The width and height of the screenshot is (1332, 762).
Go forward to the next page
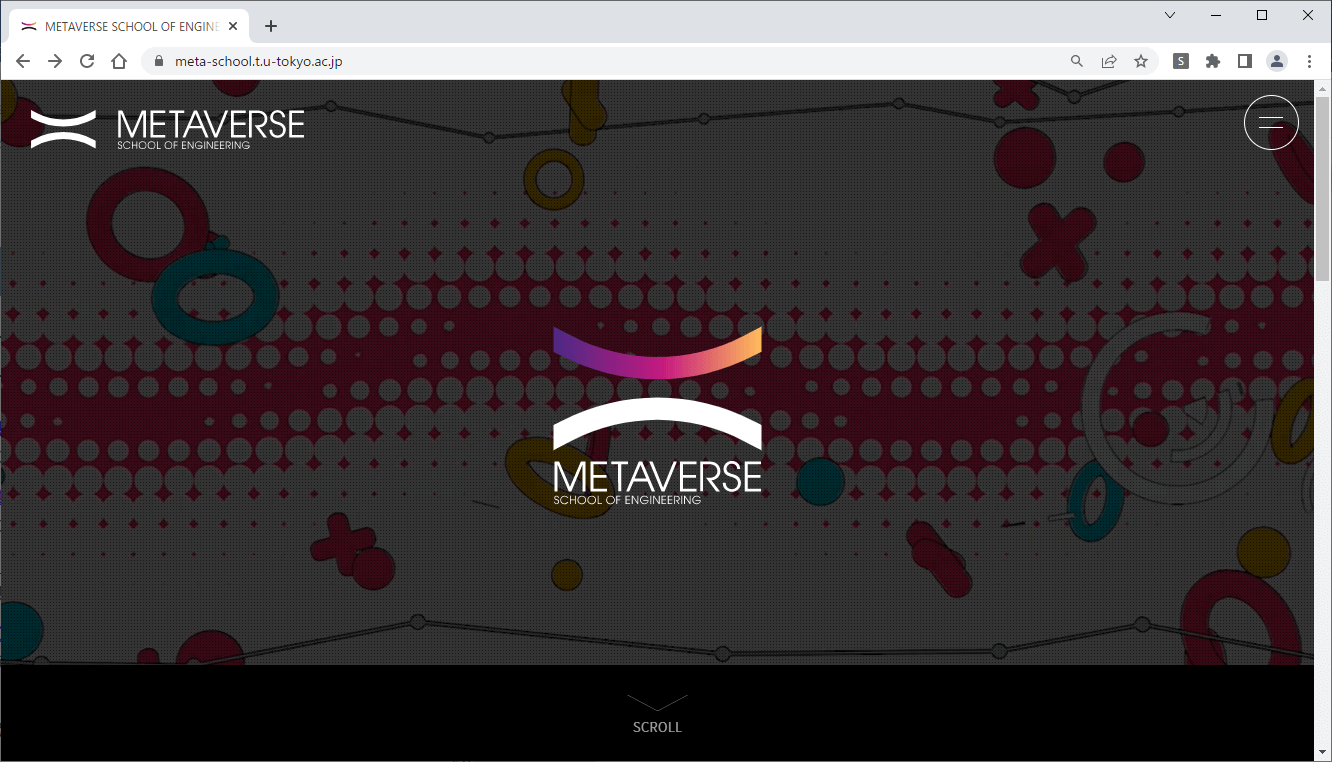tap(55, 61)
